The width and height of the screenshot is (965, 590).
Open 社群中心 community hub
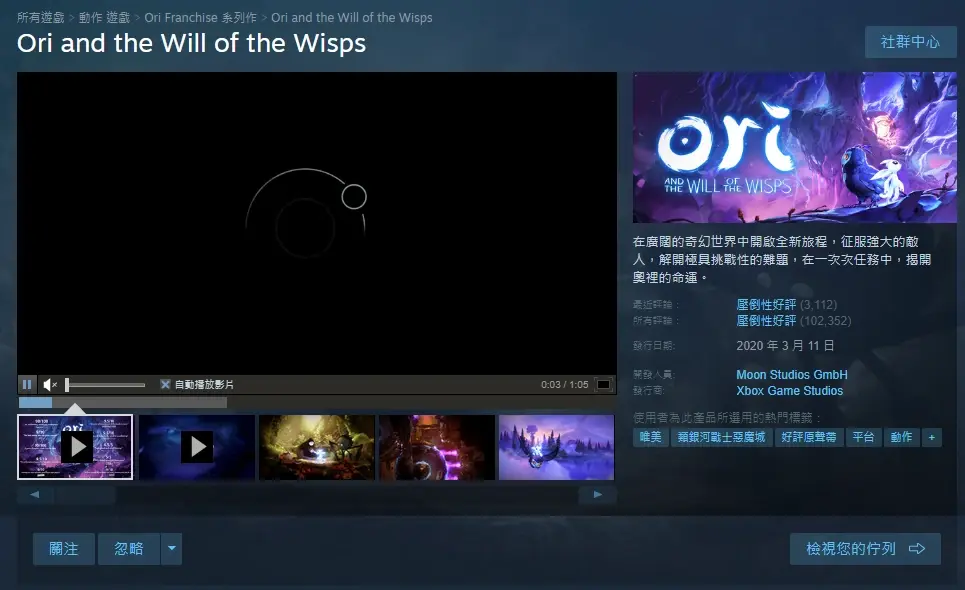(910, 42)
